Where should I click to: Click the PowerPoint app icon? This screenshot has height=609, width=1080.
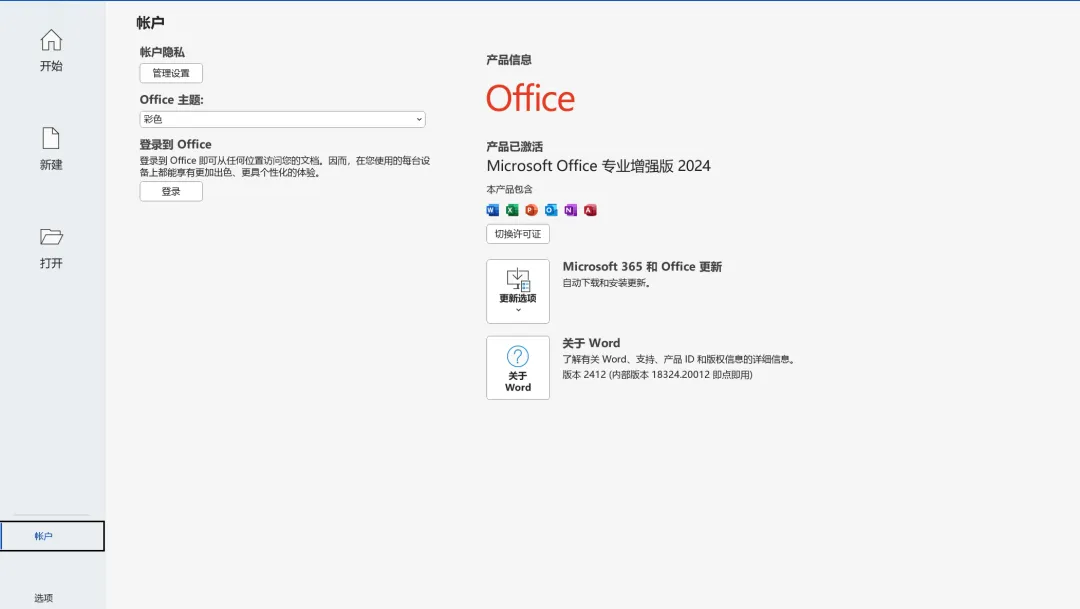[x=531, y=210]
